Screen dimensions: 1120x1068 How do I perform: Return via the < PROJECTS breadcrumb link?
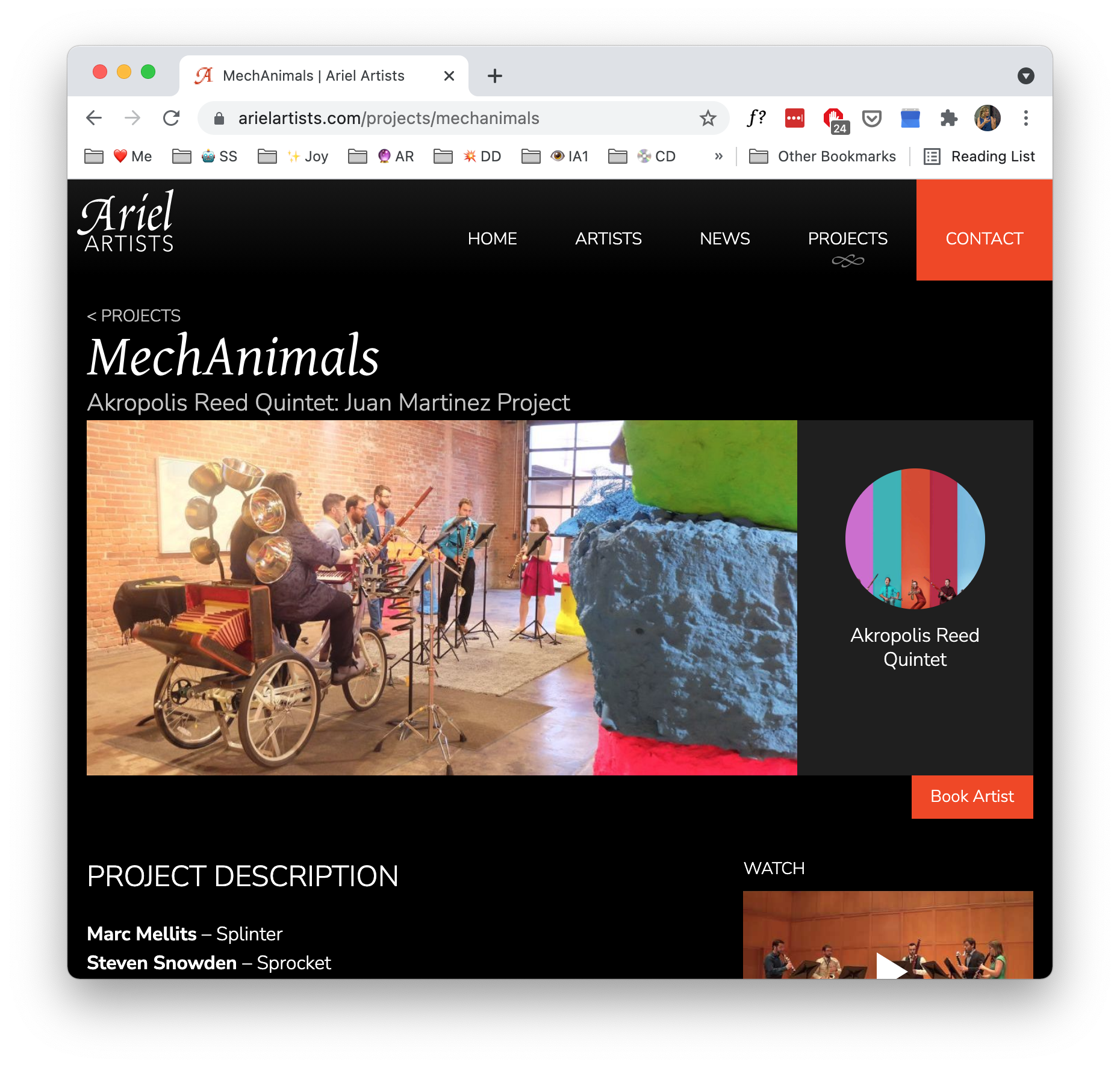(x=134, y=315)
